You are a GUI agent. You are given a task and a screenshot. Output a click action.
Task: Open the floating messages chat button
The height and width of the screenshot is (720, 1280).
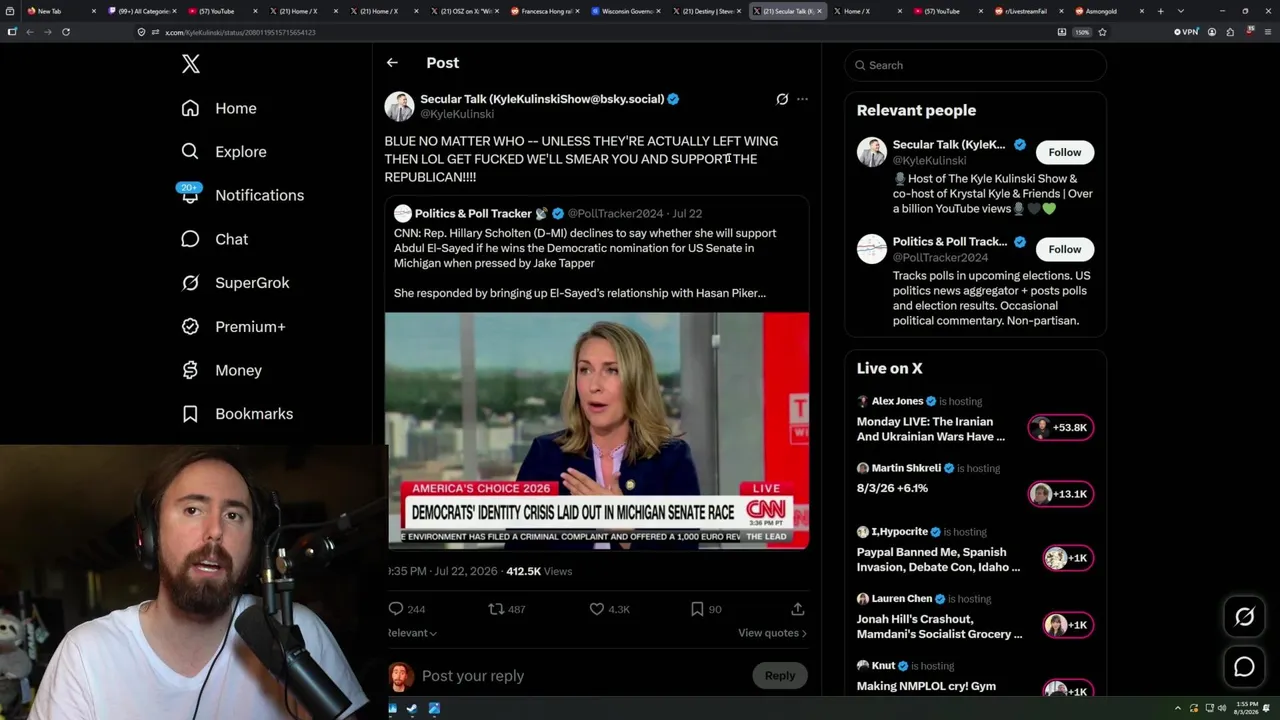(1244, 667)
